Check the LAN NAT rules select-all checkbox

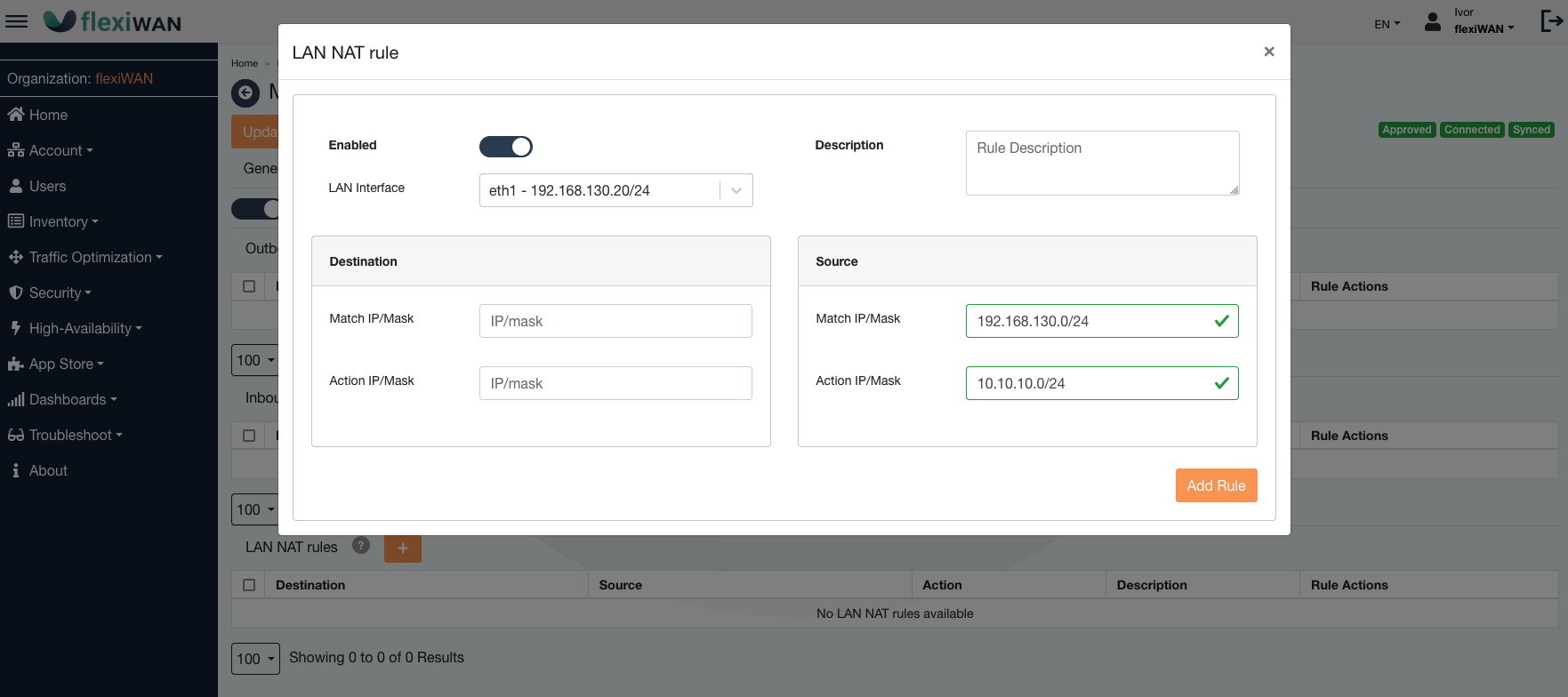[x=249, y=585]
